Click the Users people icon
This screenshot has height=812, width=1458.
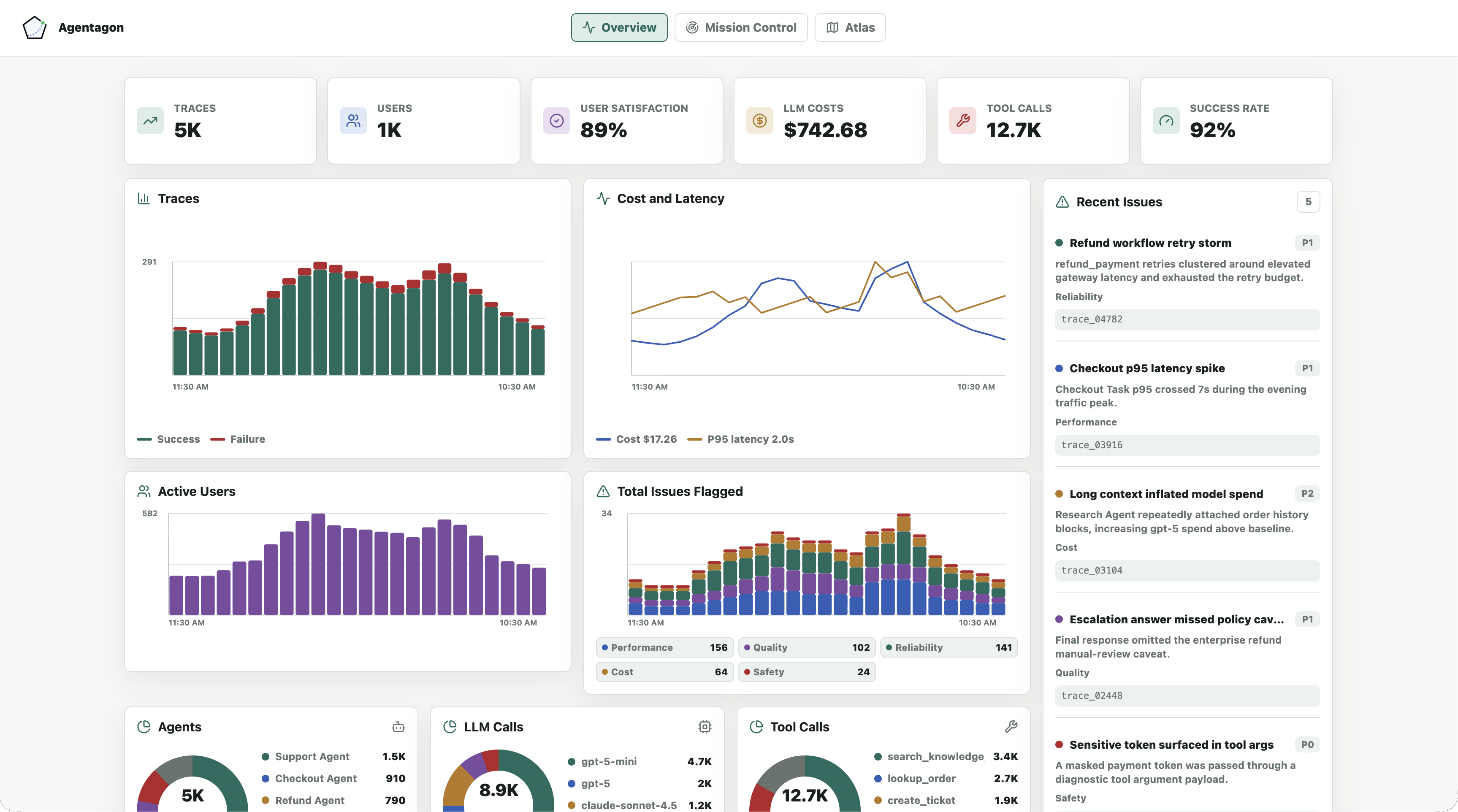353,121
